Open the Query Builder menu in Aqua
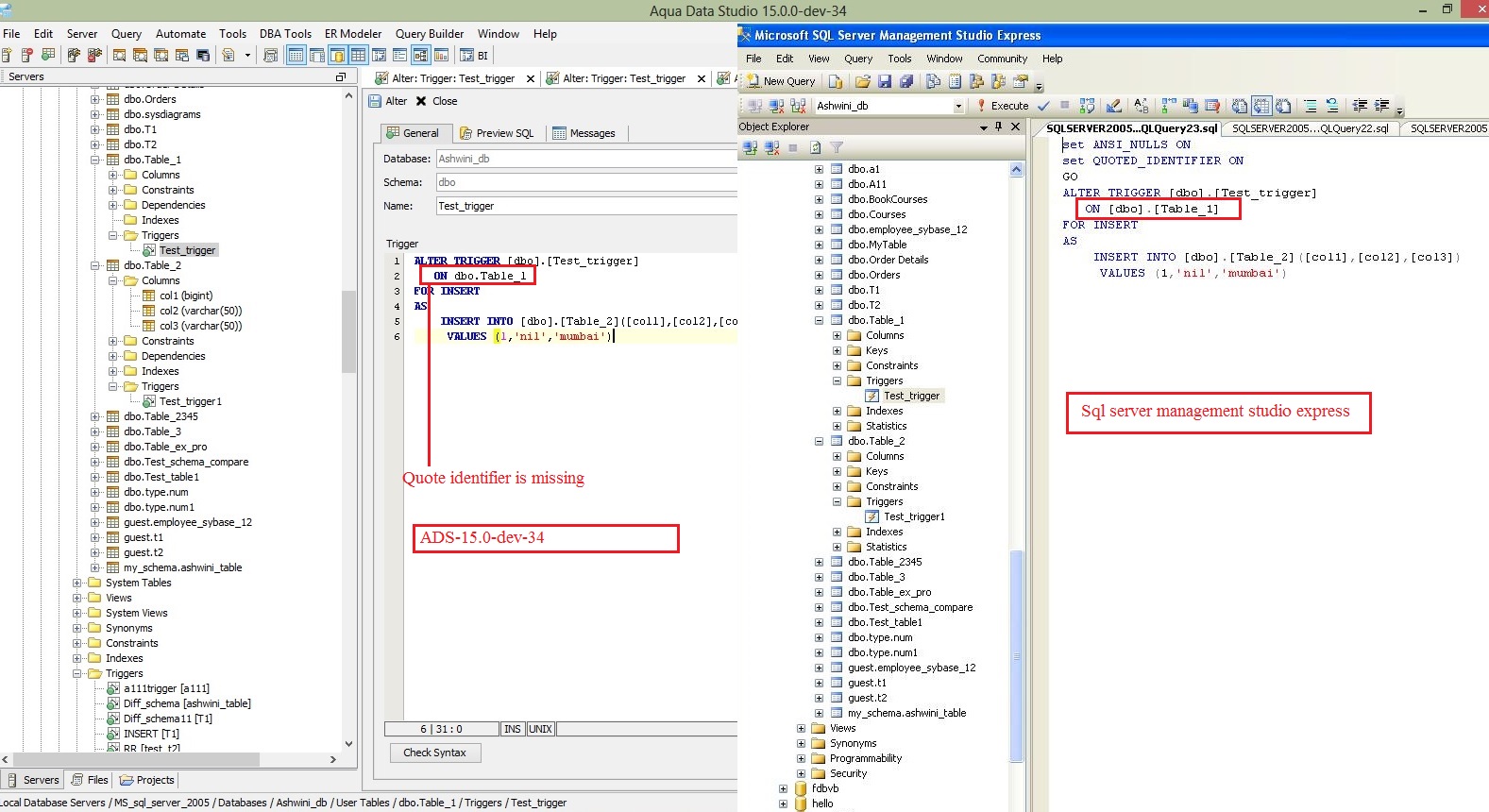 (430, 34)
